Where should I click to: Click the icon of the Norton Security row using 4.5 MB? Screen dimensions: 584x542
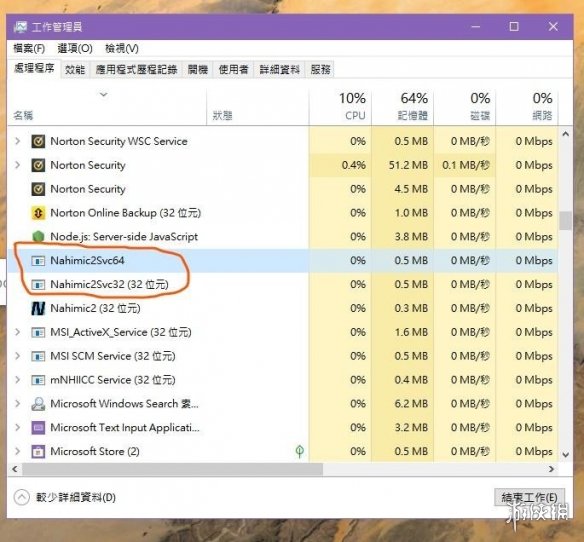(38, 189)
